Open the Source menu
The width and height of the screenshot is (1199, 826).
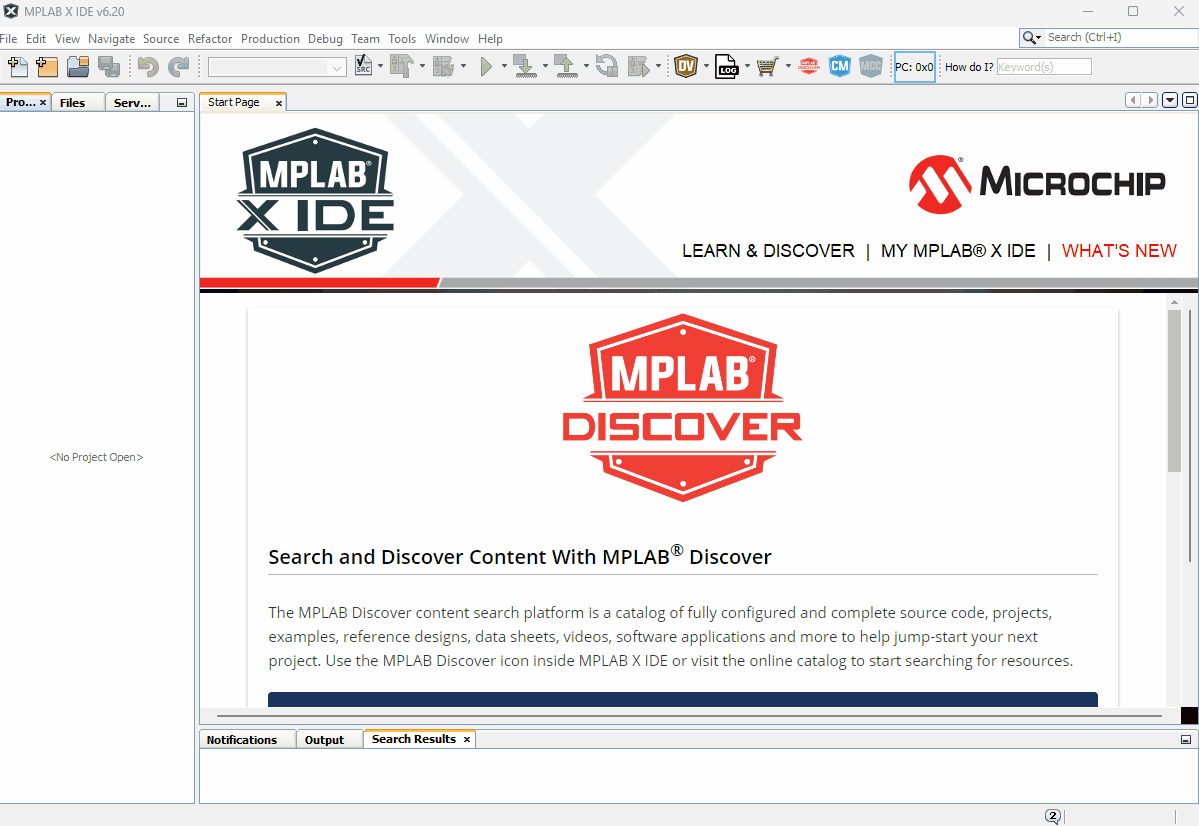[161, 38]
